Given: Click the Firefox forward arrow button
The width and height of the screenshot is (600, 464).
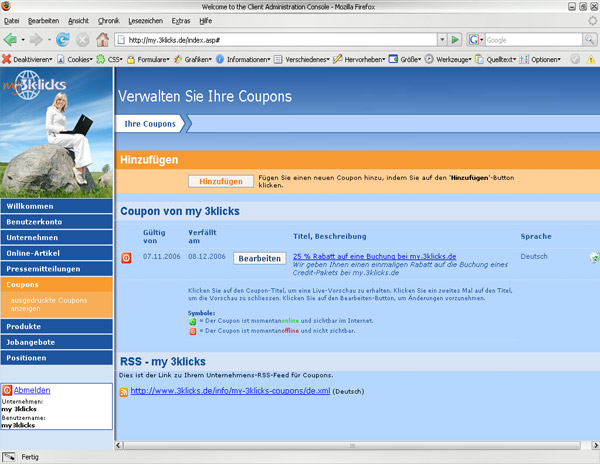Looking at the screenshot, I should (36, 40).
